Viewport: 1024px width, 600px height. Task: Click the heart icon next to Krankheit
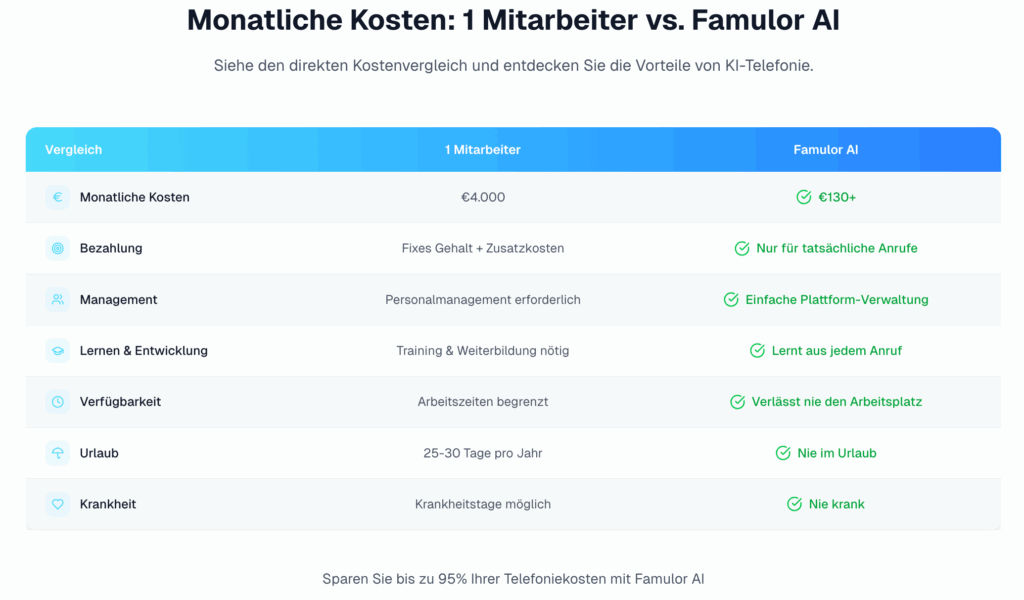57,504
